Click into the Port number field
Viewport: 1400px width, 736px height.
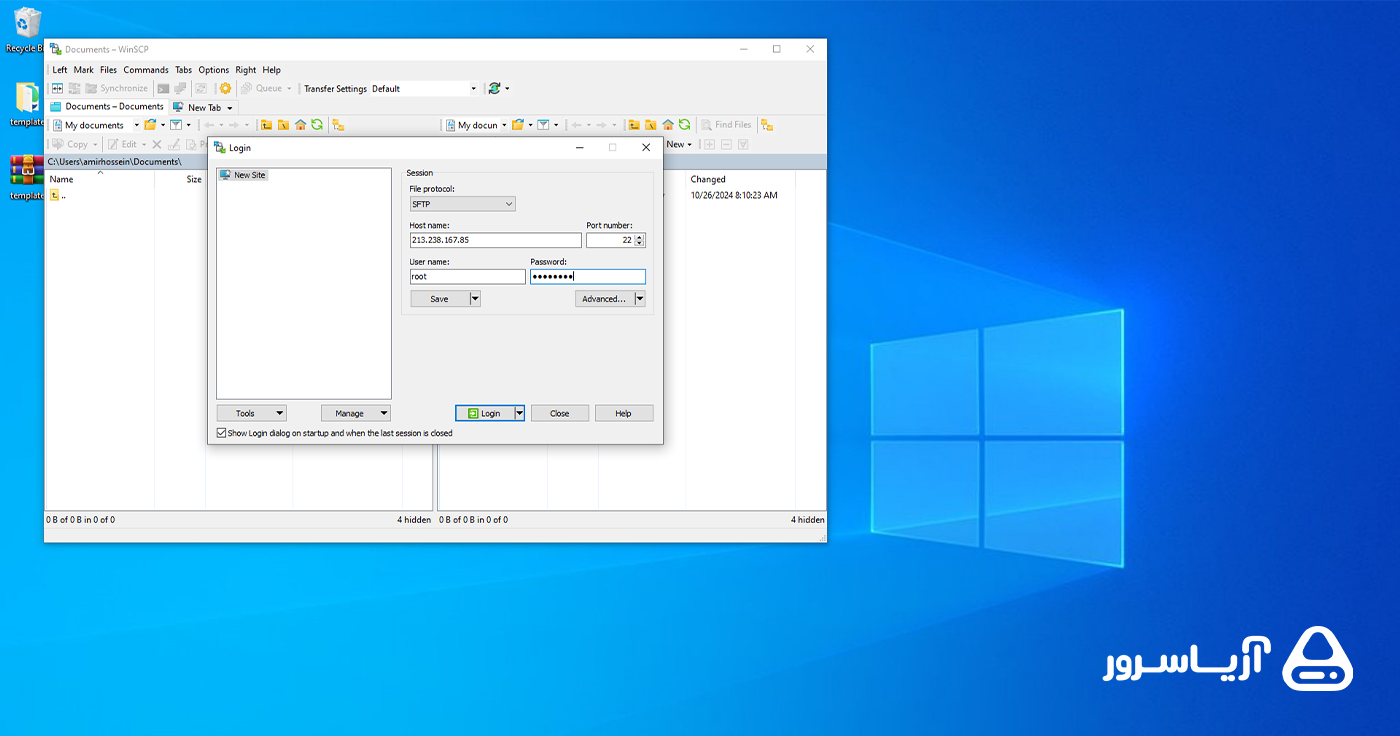pyautogui.click(x=611, y=240)
